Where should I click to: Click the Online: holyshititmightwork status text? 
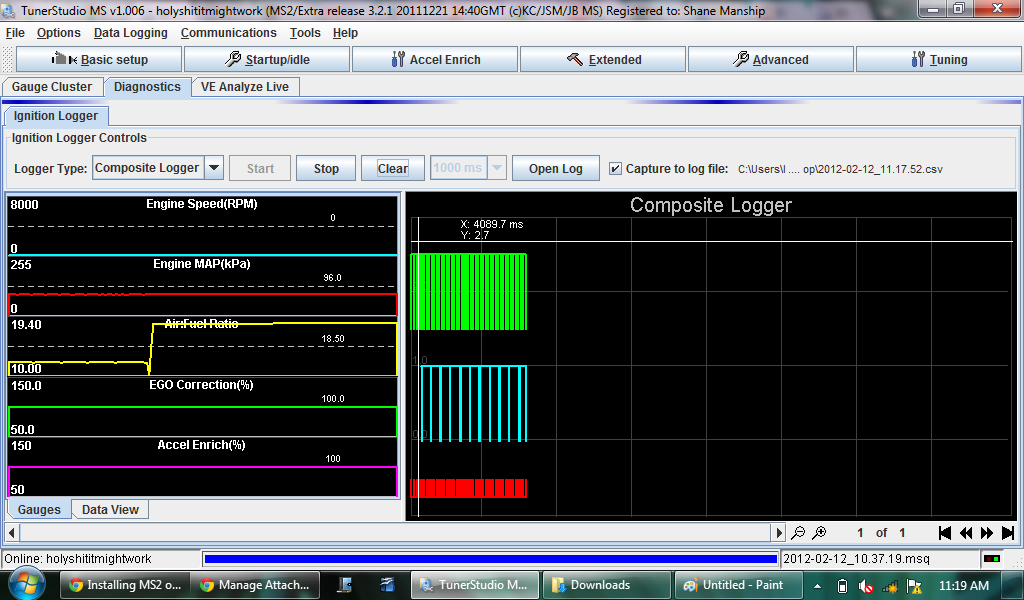(x=78, y=559)
